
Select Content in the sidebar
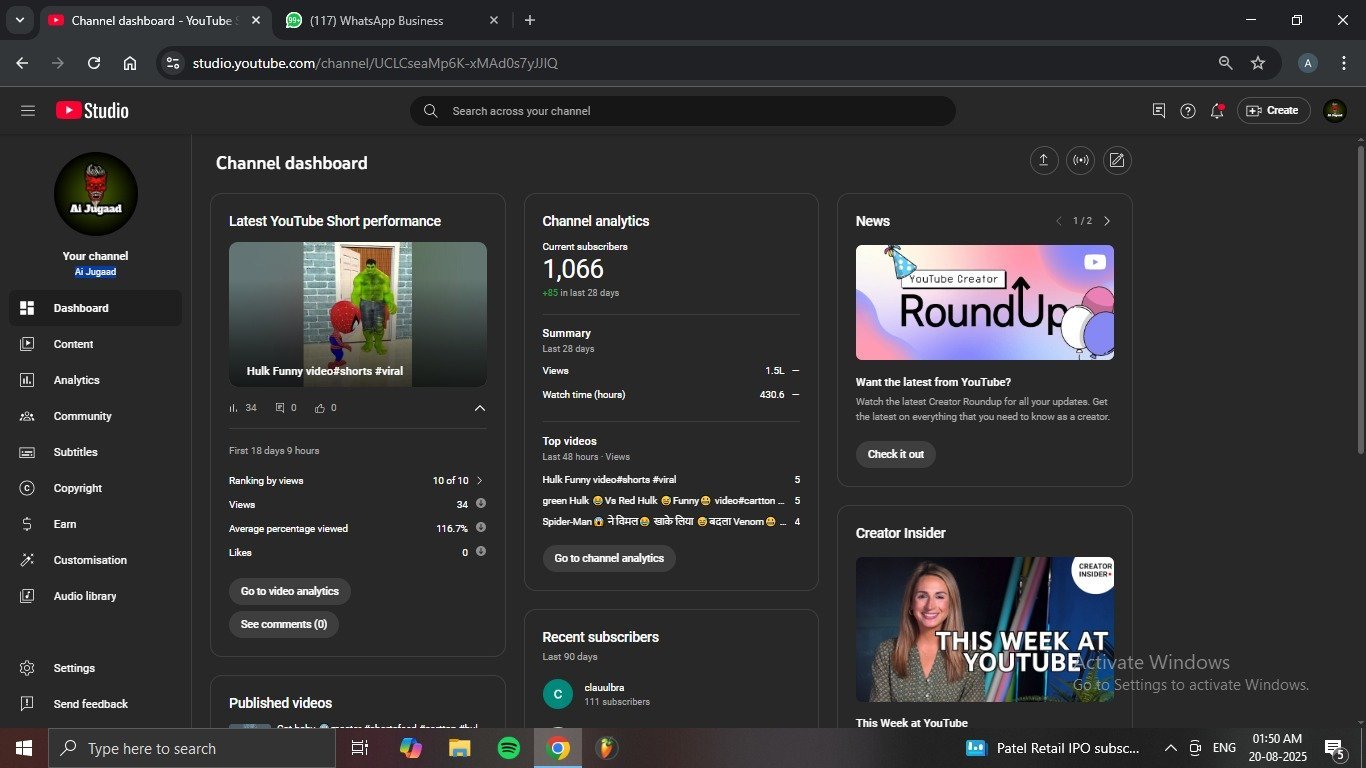click(x=73, y=344)
